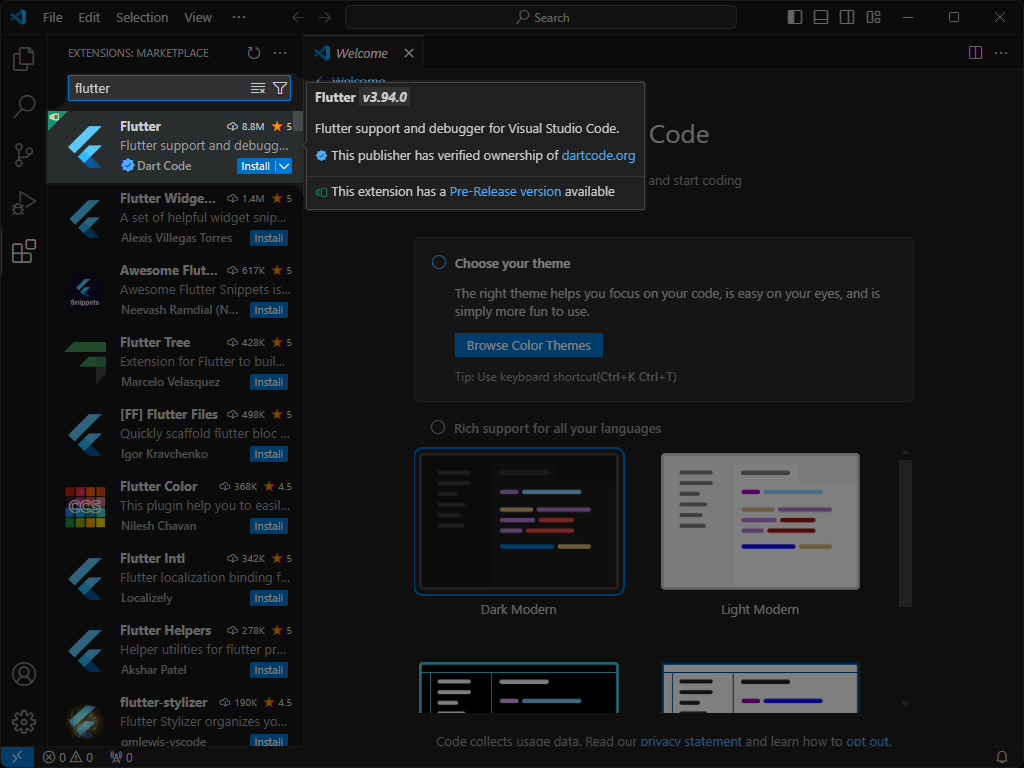Open the Pre-Release version link
This screenshot has height=768, width=1024.
[505, 191]
